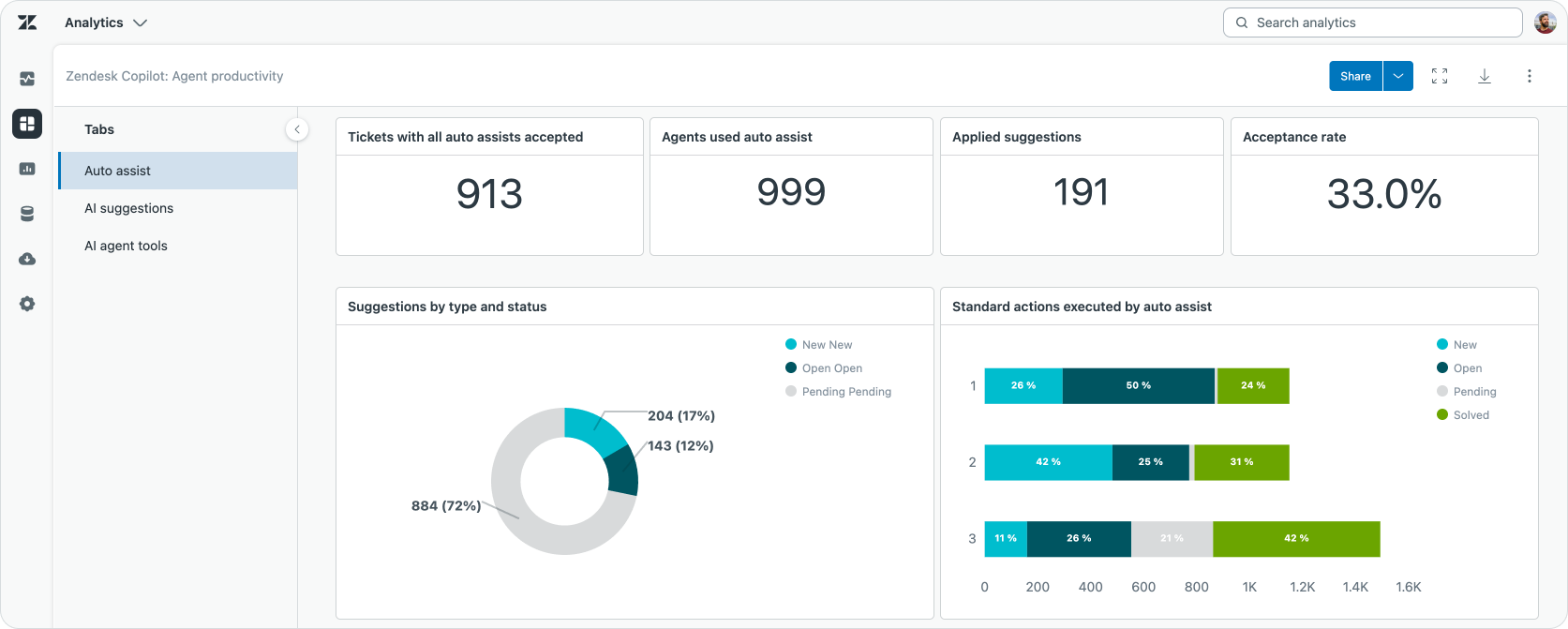Screen dimensions: 1568x629
Task: Open the Share button dropdown arrow
Action: click(x=1398, y=76)
